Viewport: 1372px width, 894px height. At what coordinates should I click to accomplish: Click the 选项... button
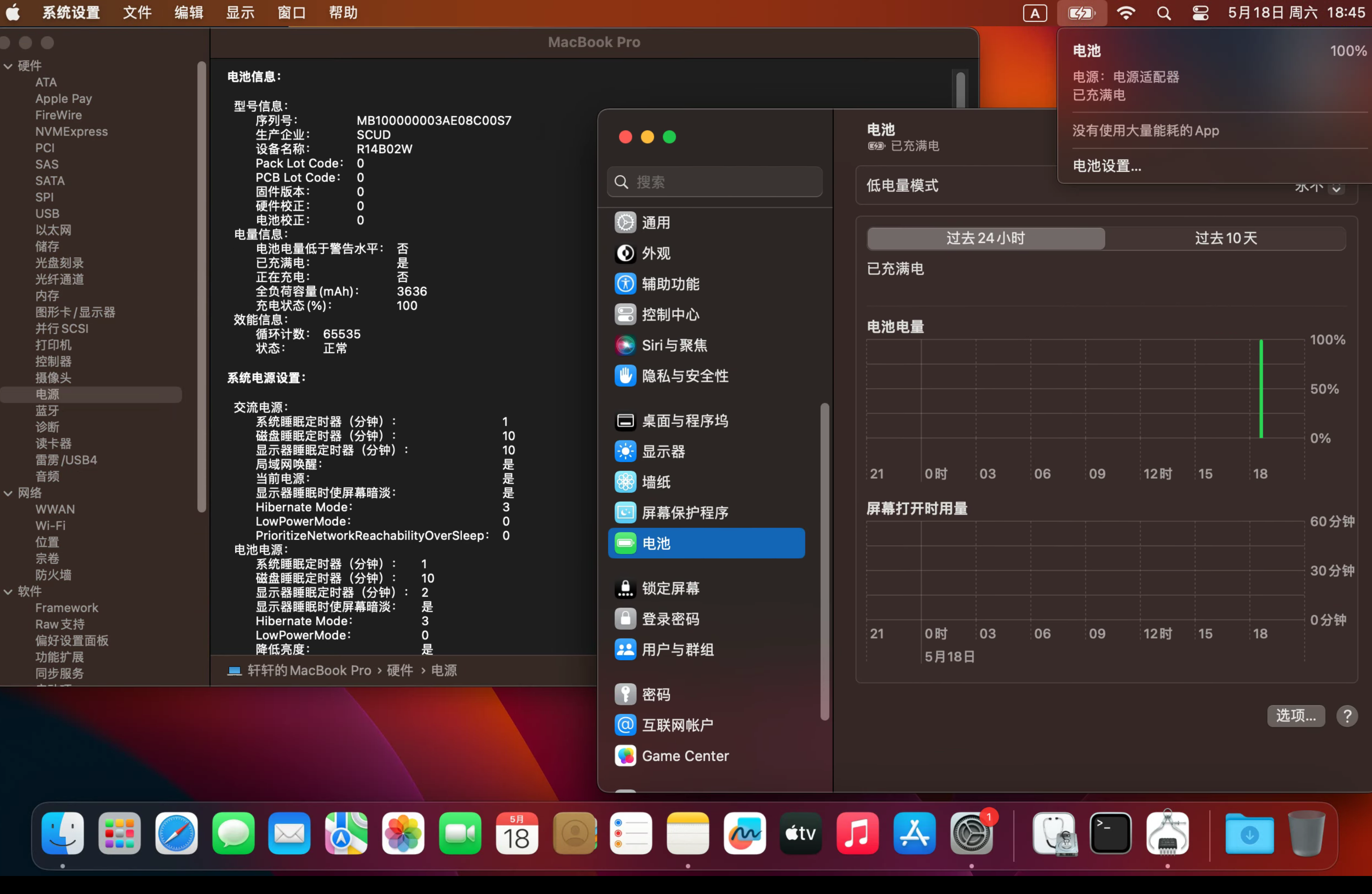[x=1296, y=716]
